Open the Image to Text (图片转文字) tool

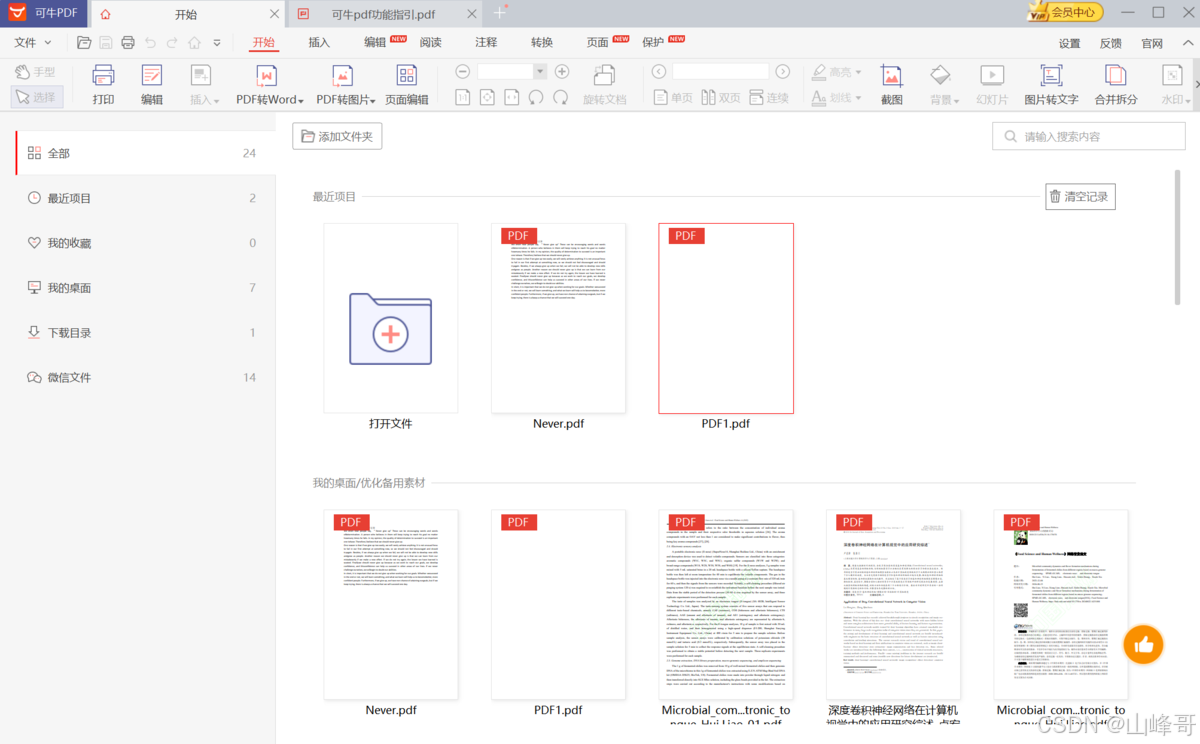1051,85
